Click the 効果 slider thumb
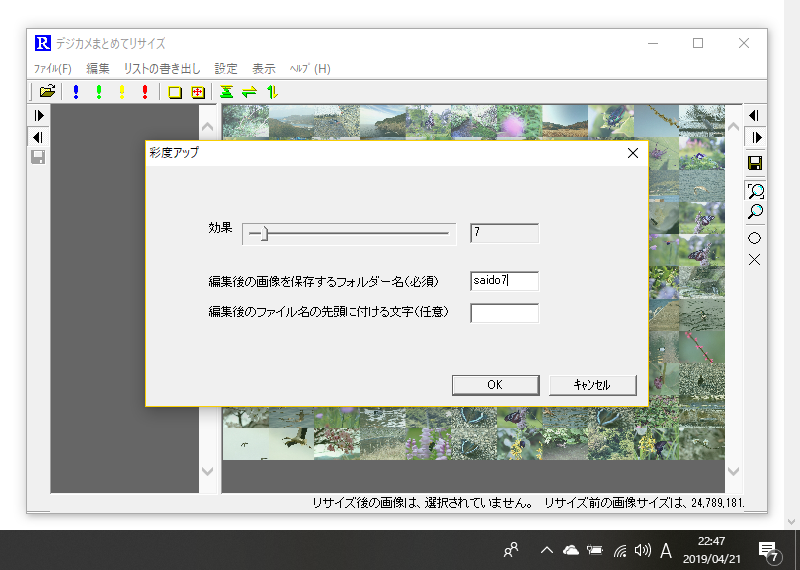This screenshot has width=800, height=570. click(x=264, y=234)
